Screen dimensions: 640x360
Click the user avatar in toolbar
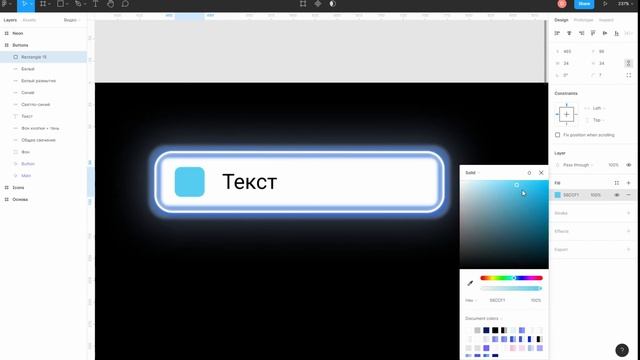coord(562,4)
